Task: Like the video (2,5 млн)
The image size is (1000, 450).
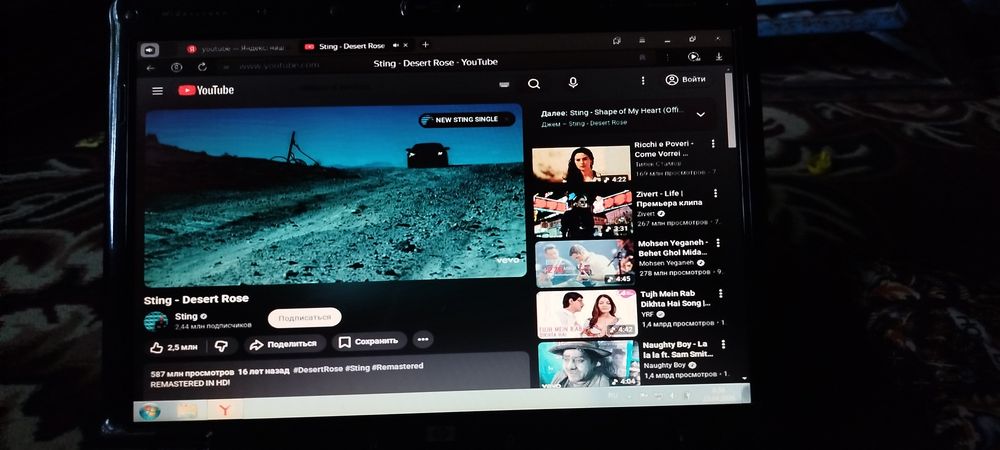Action: tap(173, 347)
